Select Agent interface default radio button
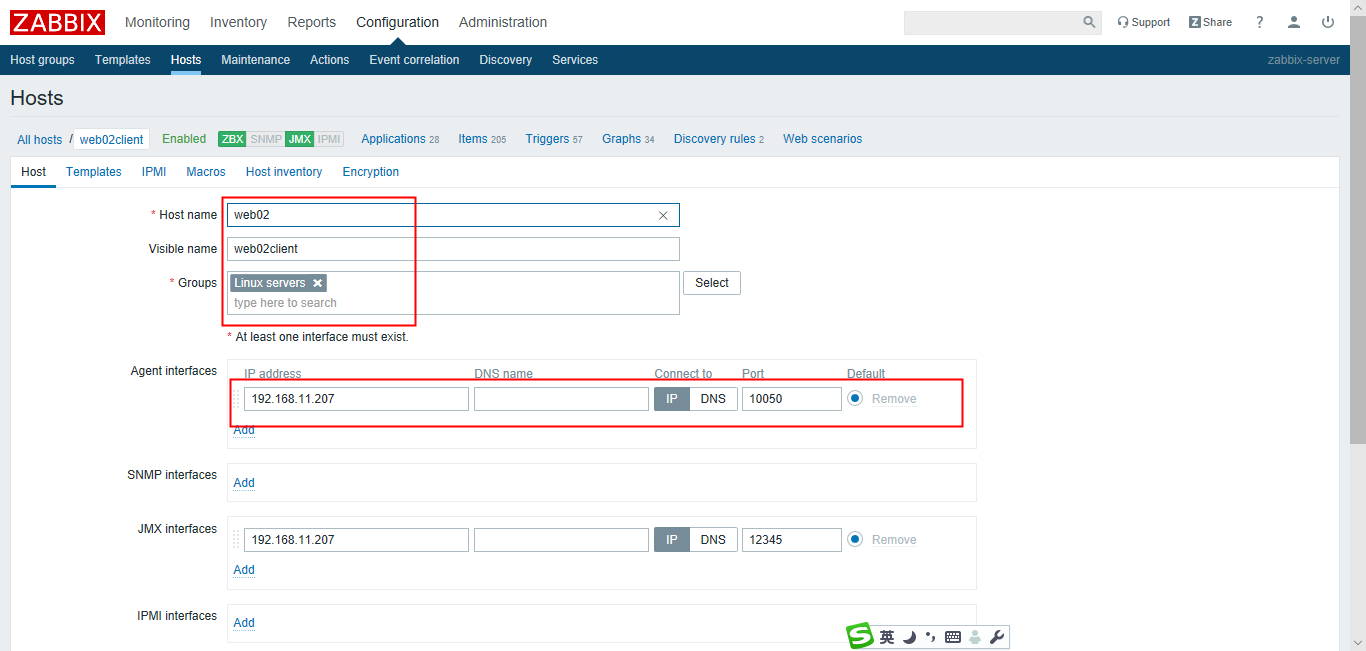Viewport: 1366px width, 651px height. (x=855, y=398)
